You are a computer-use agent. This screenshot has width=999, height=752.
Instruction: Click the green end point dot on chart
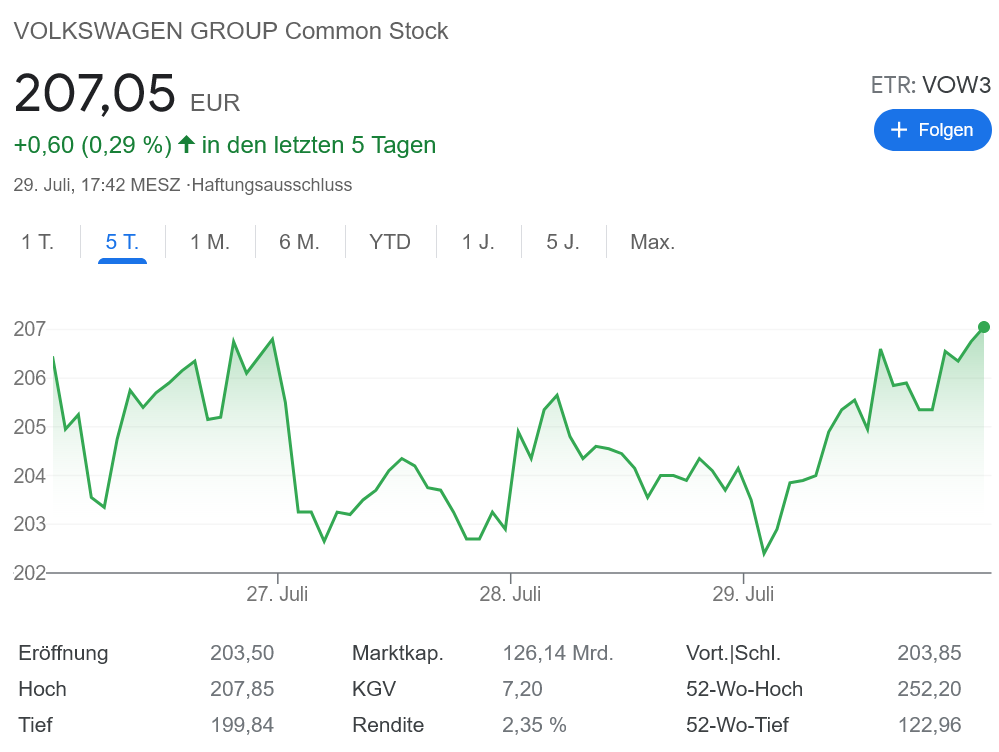point(984,327)
